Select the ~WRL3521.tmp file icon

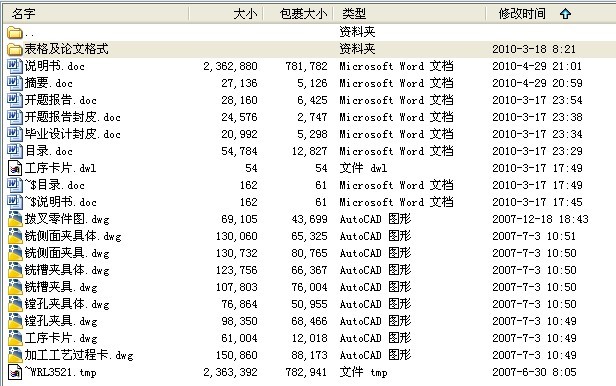pos(15,372)
